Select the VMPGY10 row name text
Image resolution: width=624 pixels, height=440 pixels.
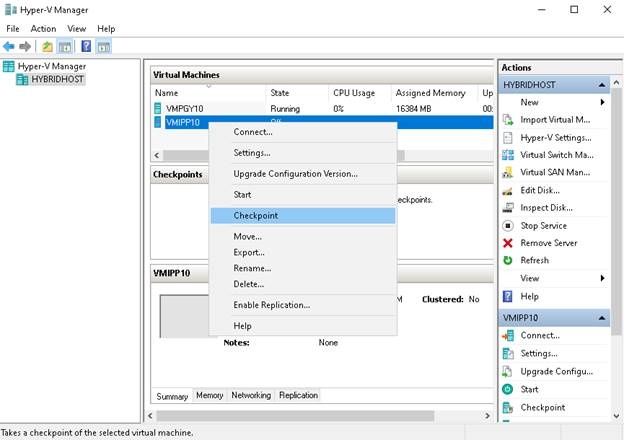[x=185, y=109]
